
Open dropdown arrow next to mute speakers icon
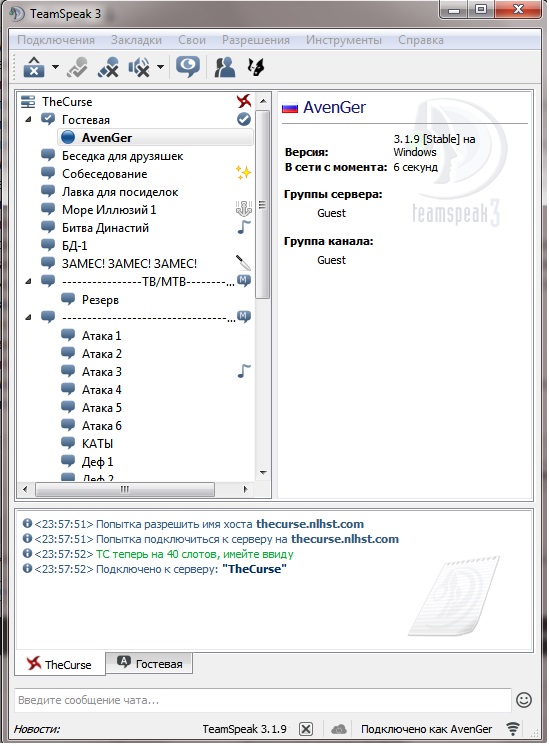click(x=160, y=67)
